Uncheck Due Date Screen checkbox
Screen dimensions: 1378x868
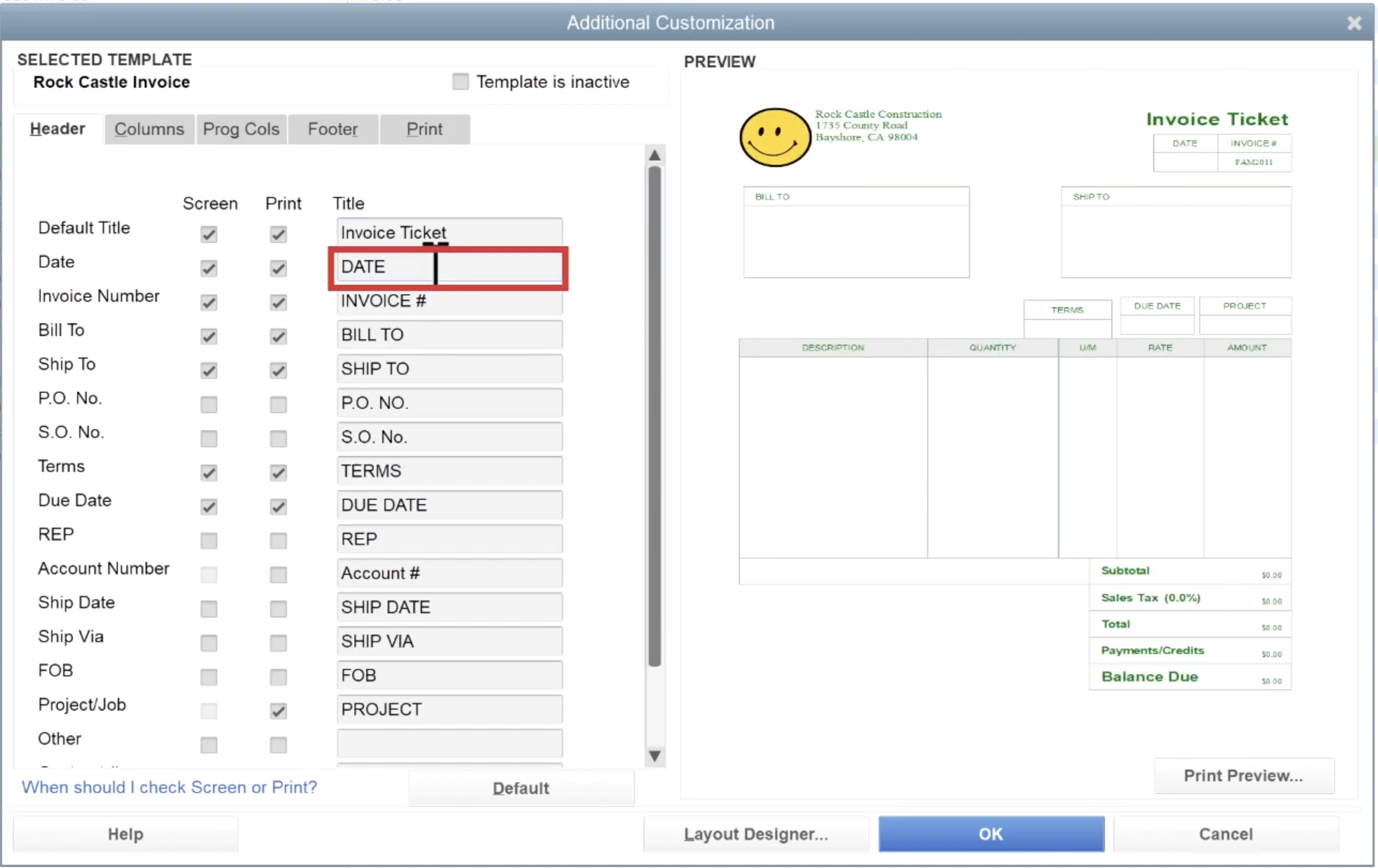point(209,506)
